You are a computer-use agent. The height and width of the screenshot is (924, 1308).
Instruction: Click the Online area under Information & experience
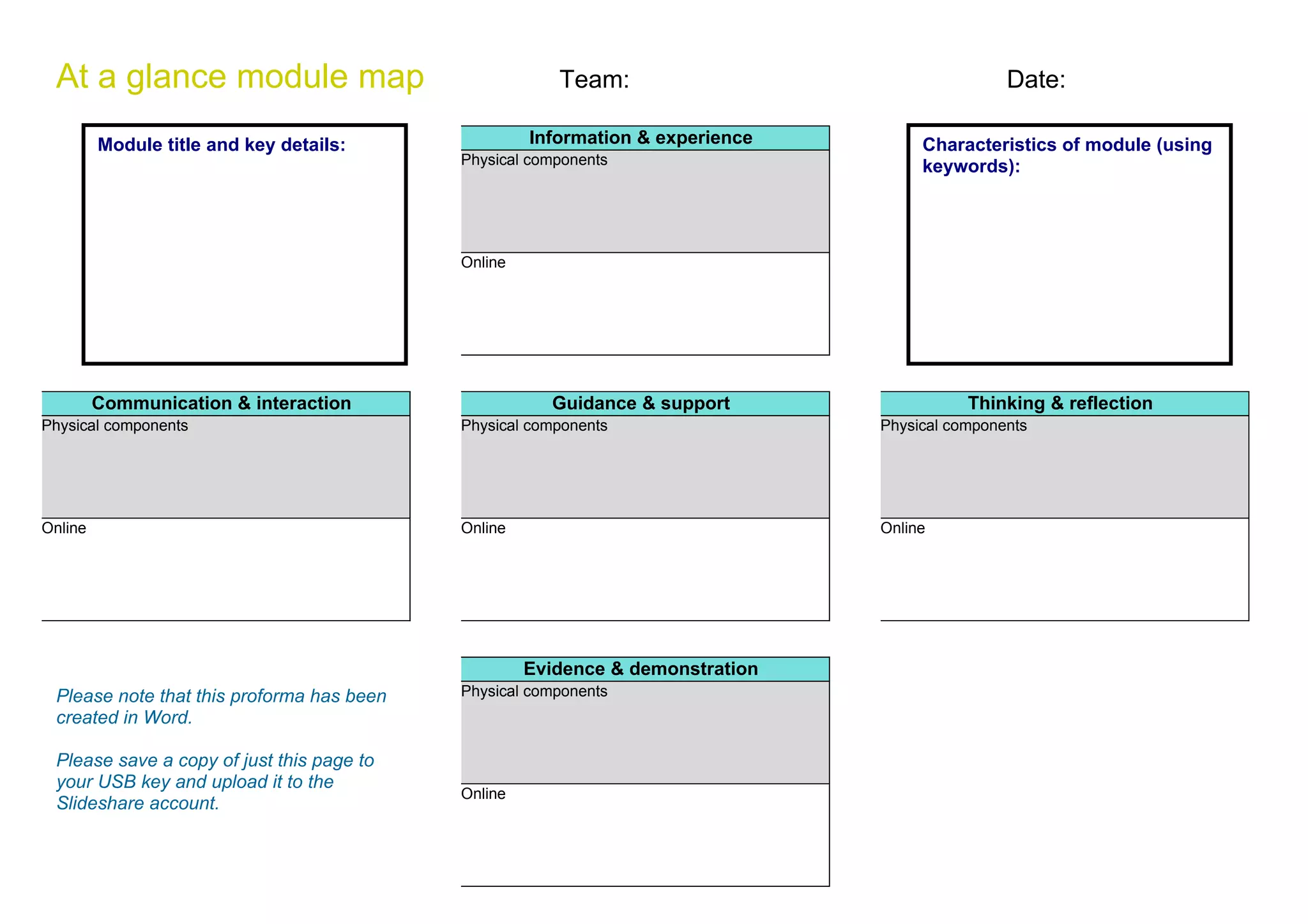click(x=645, y=307)
